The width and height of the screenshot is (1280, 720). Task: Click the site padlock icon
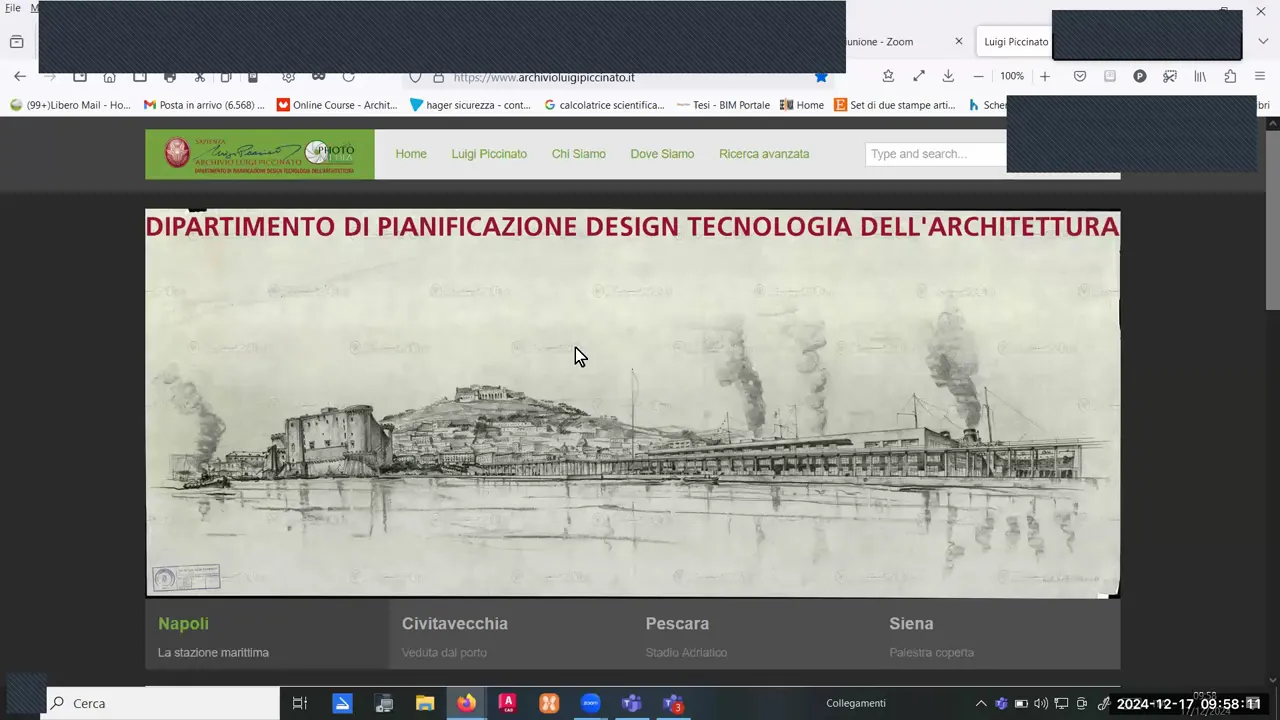[x=438, y=77]
